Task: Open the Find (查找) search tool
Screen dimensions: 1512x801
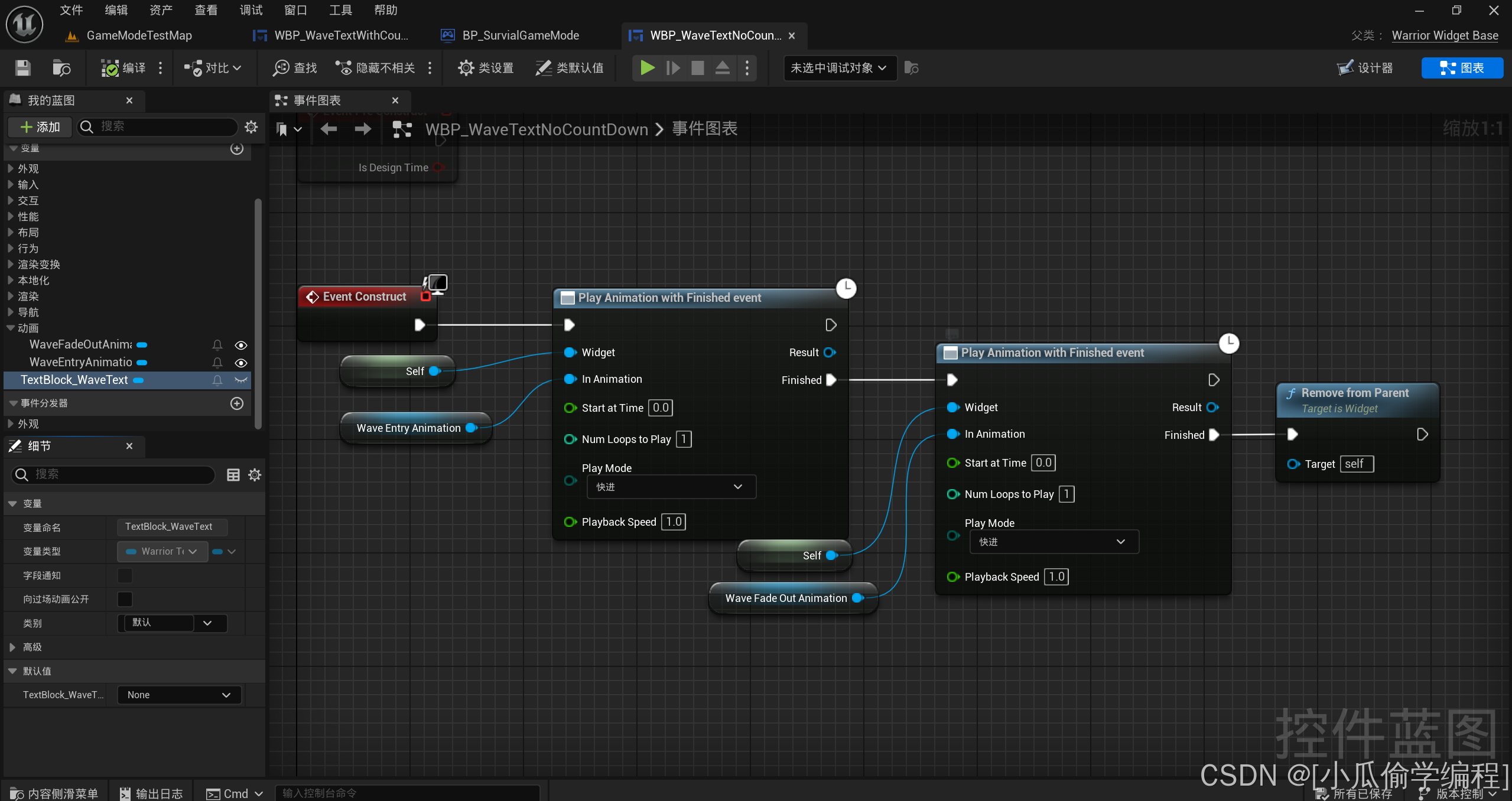Action: coord(295,68)
